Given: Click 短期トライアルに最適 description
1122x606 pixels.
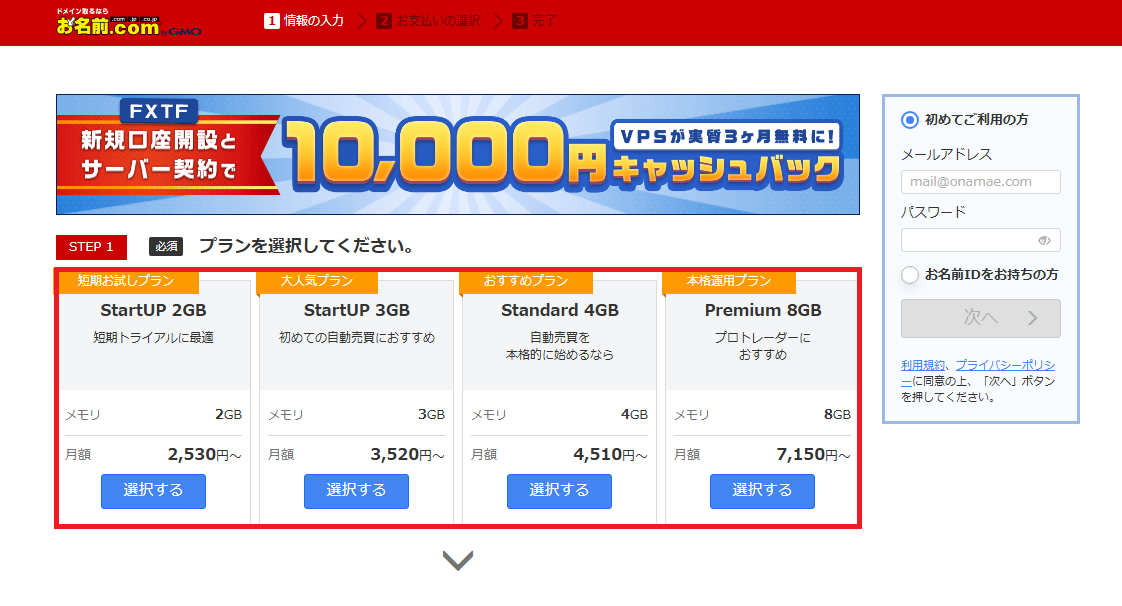Looking at the screenshot, I should pos(153,338).
